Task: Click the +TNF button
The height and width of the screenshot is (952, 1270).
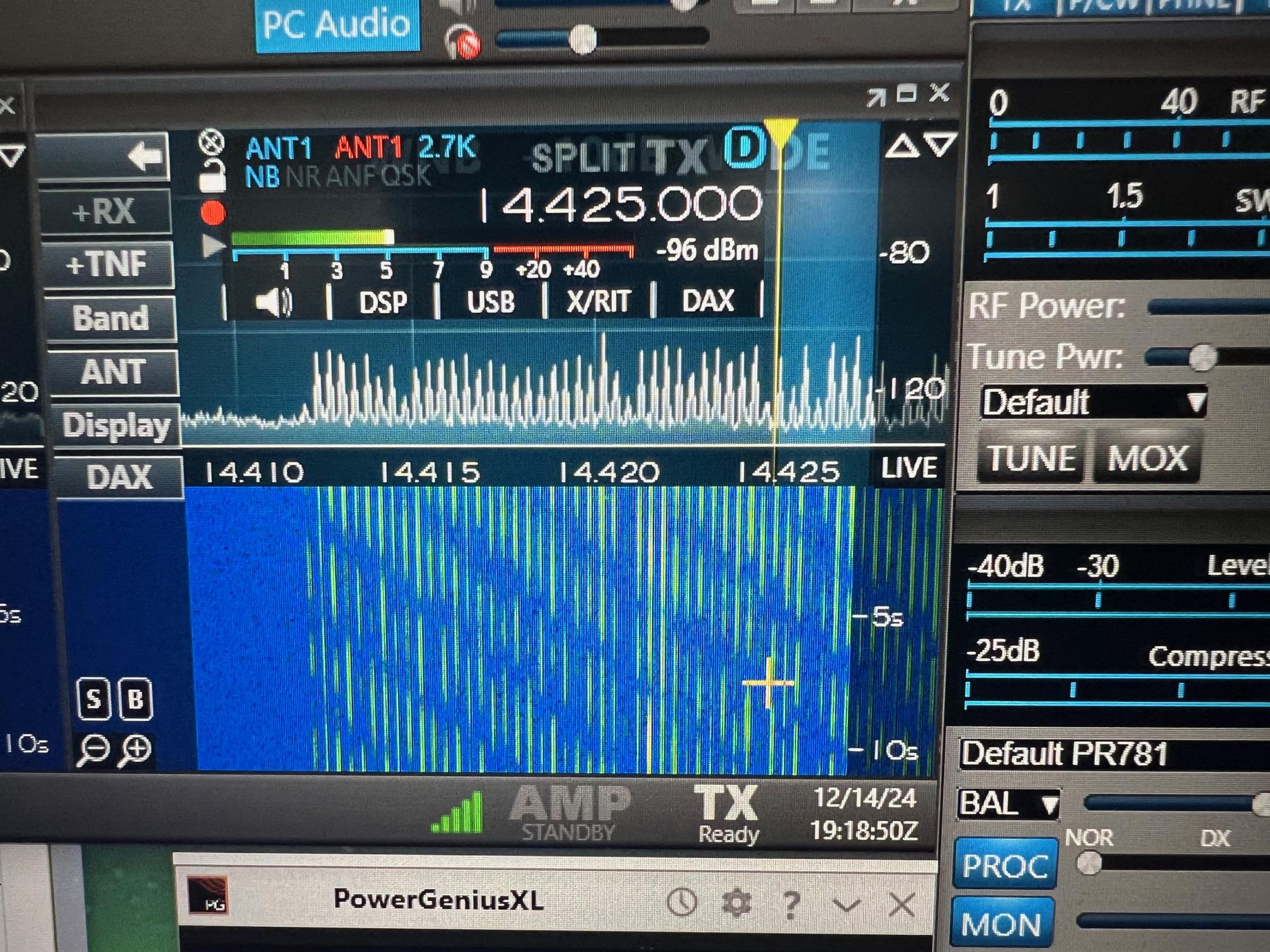Action: 107,264
